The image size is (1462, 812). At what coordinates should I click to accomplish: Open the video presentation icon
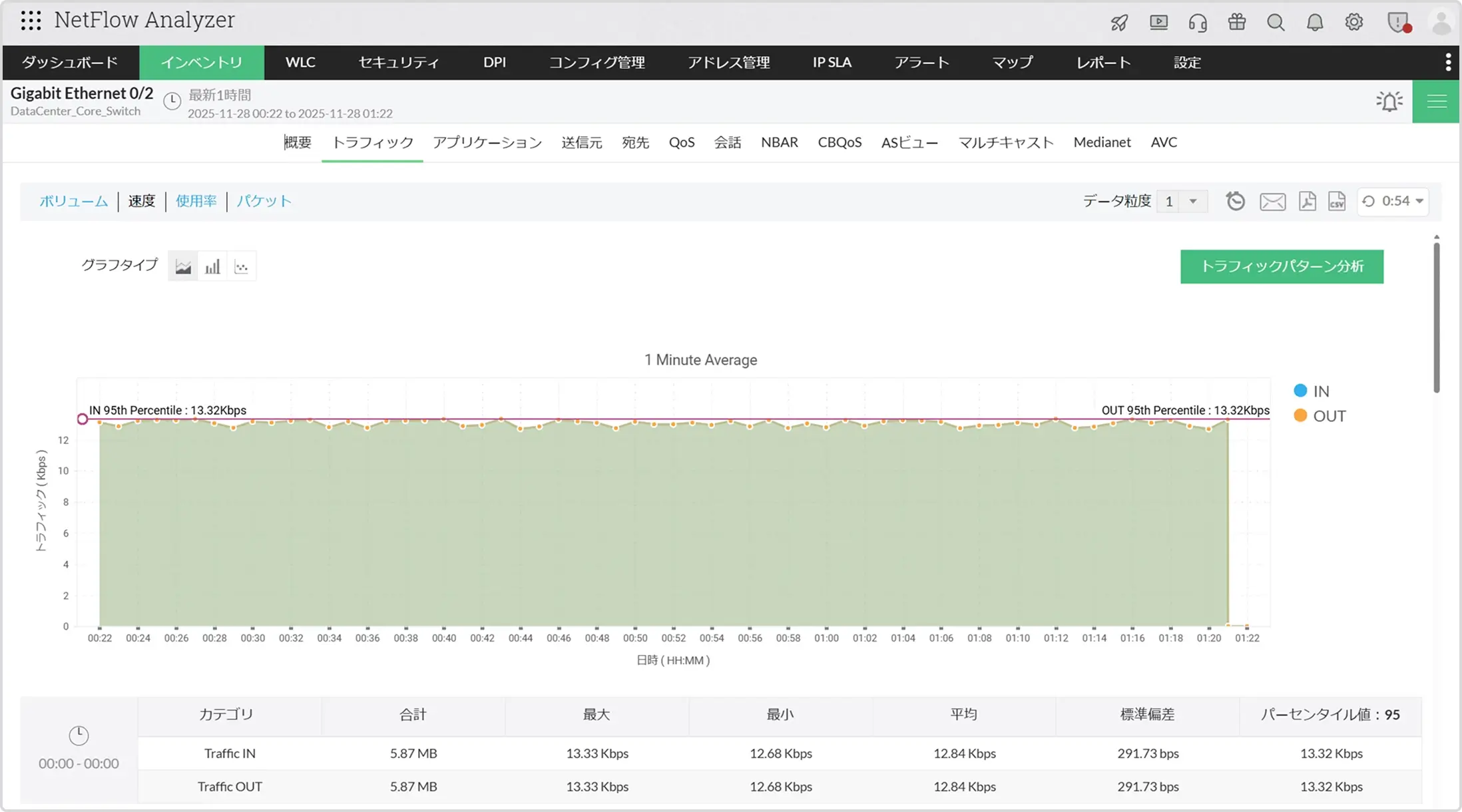click(1158, 23)
